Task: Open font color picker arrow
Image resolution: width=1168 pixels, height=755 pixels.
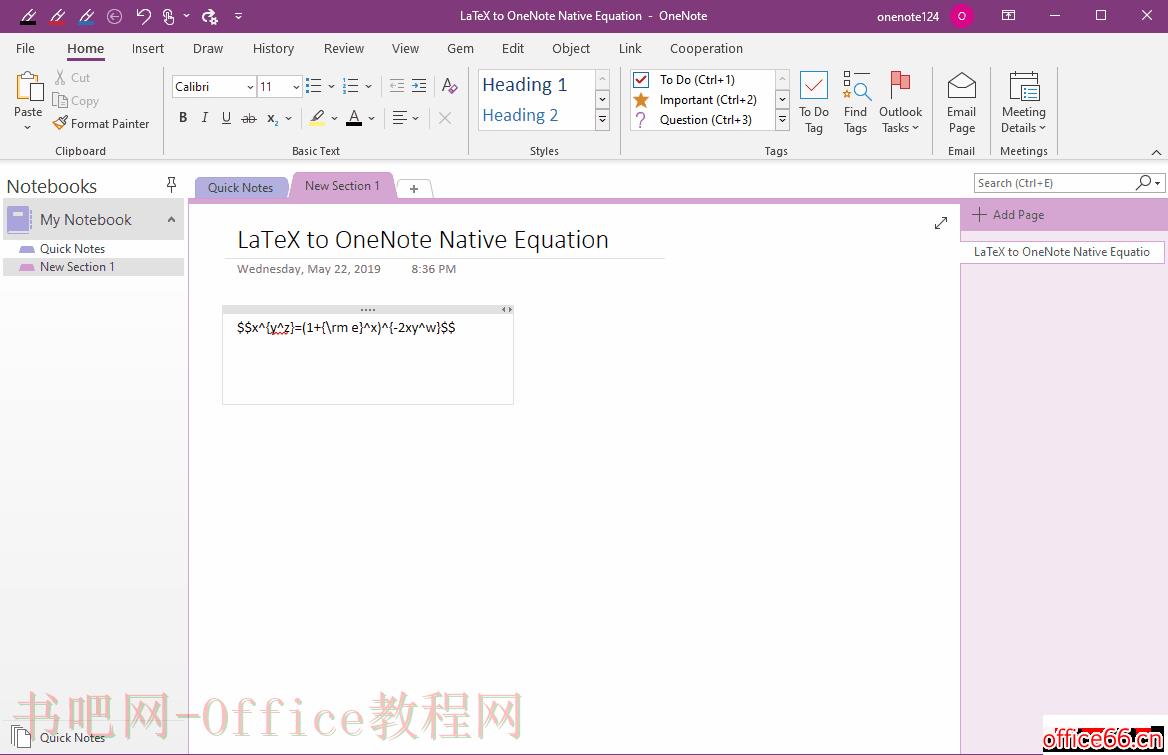Action: coord(372,118)
